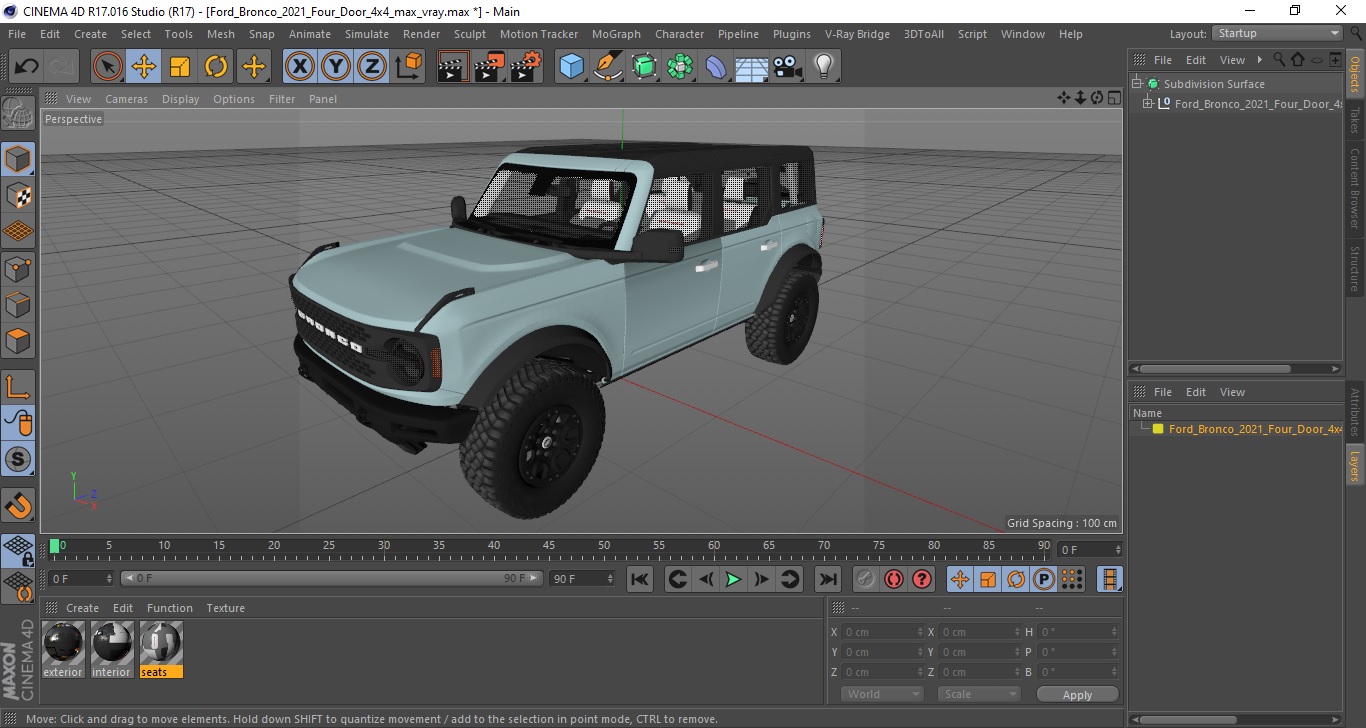Add a Cube primitive object
The image size is (1366, 728).
tap(571, 67)
